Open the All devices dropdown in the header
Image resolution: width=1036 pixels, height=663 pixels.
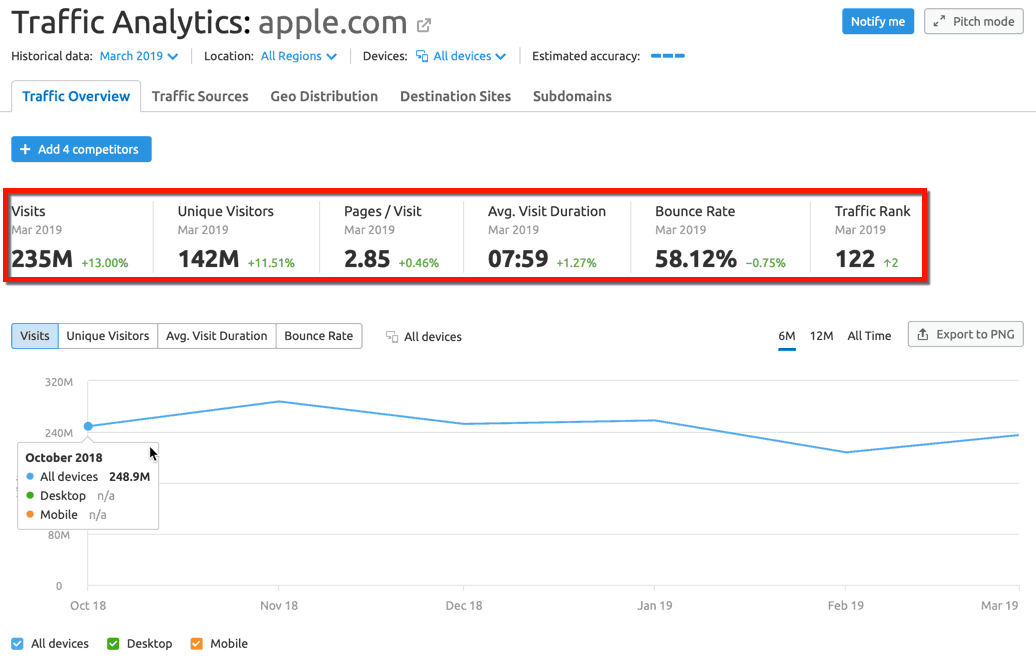click(461, 56)
